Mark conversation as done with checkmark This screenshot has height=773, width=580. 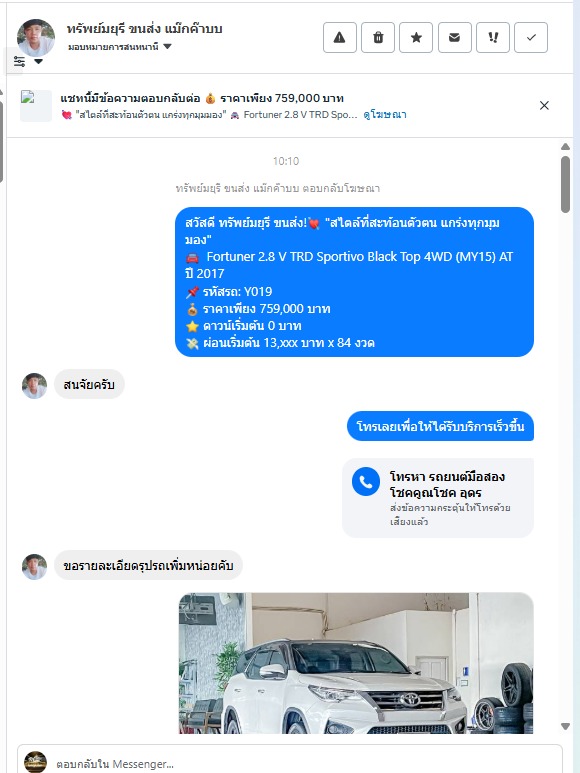pyautogui.click(x=531, y=37)
